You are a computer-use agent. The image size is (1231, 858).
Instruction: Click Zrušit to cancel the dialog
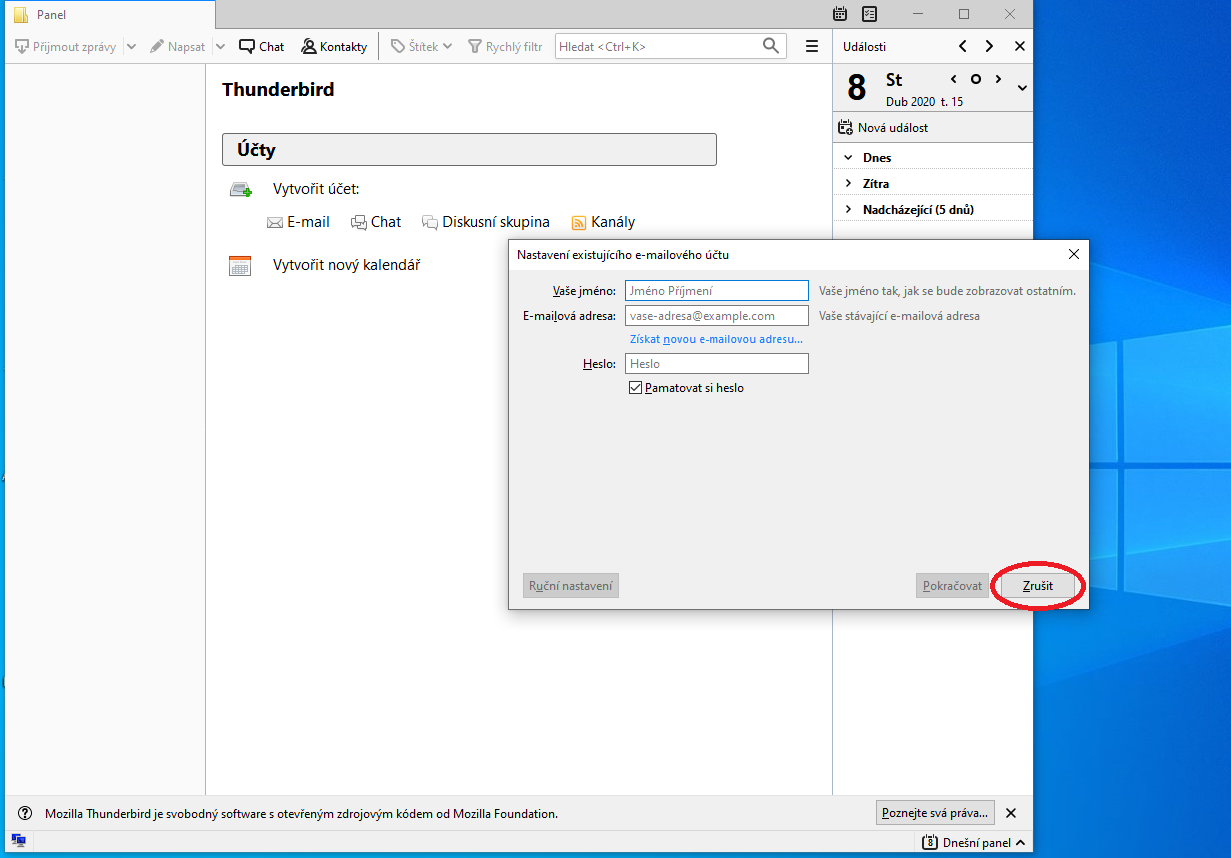coord(1038,586)
